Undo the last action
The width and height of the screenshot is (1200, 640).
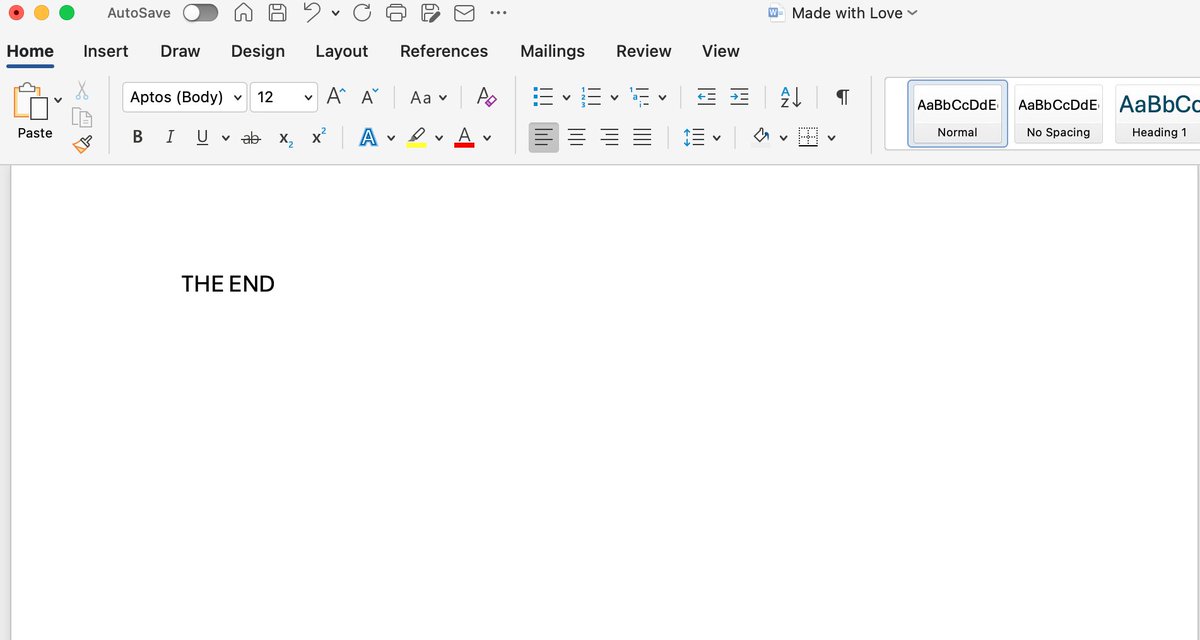312,13
